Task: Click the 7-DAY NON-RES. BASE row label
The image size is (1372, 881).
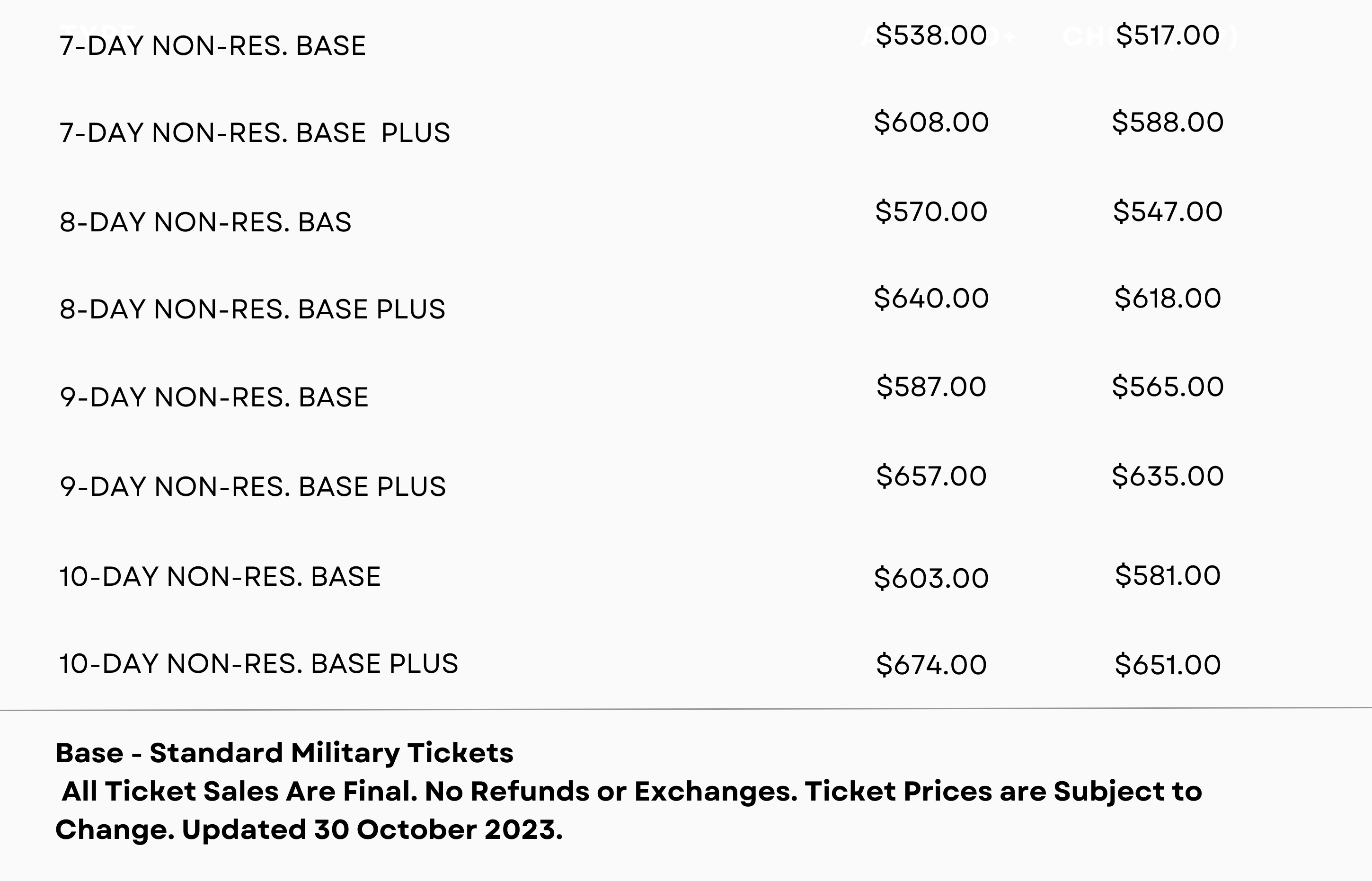Action: click(x=212, y=46)
